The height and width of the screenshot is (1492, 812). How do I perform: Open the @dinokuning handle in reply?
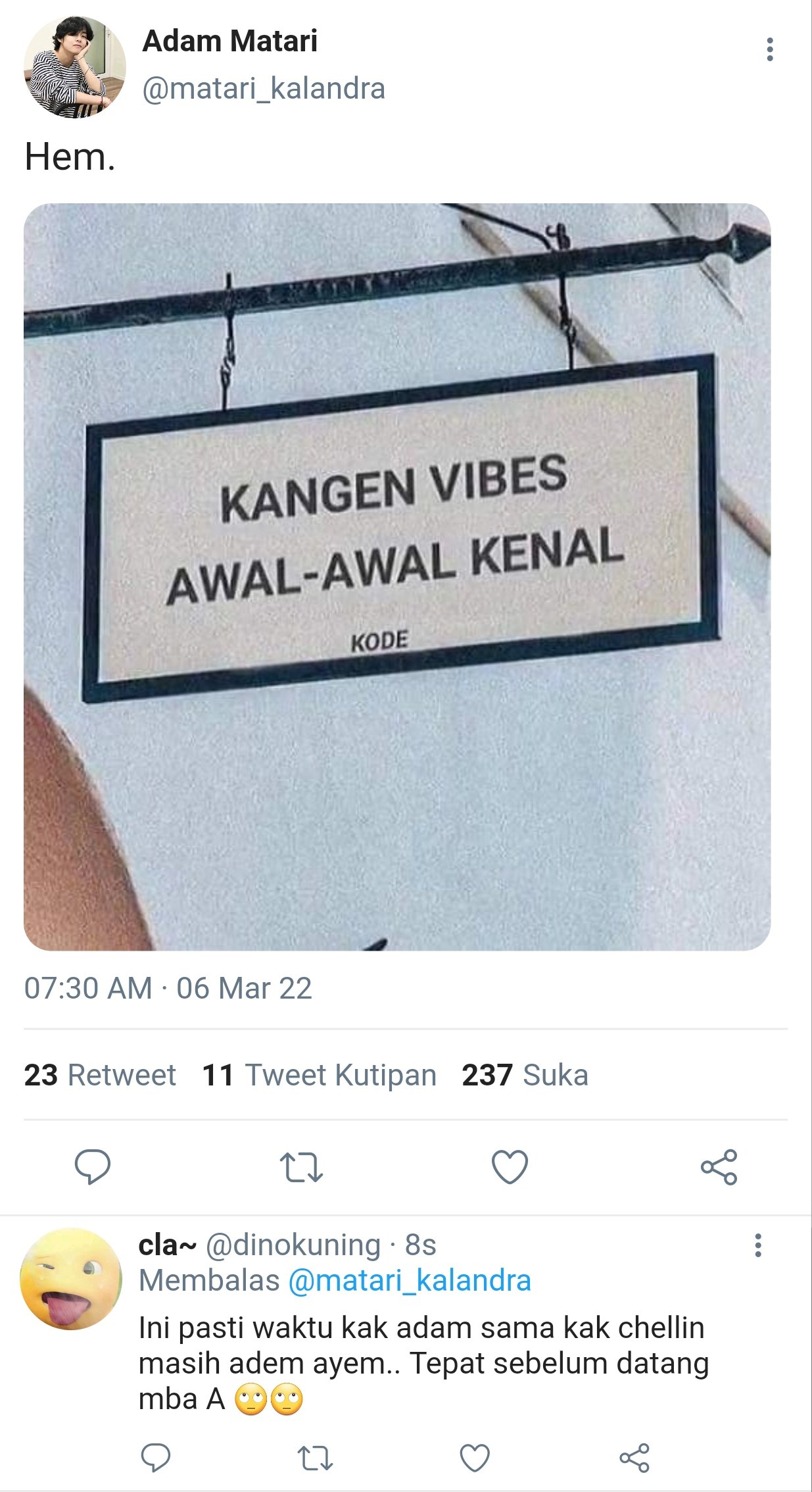293,1245
